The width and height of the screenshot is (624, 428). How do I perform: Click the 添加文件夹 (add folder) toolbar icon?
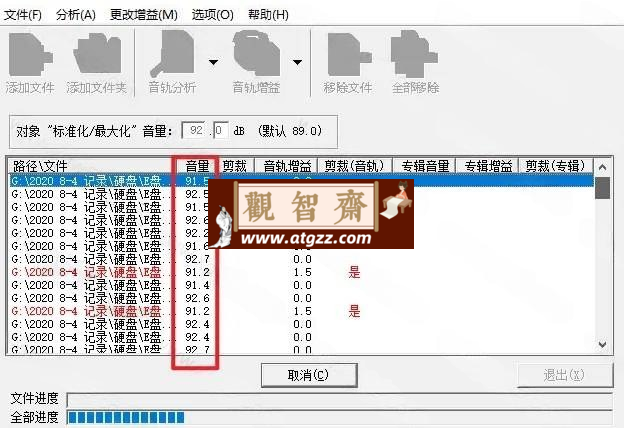tap(97, 63)
